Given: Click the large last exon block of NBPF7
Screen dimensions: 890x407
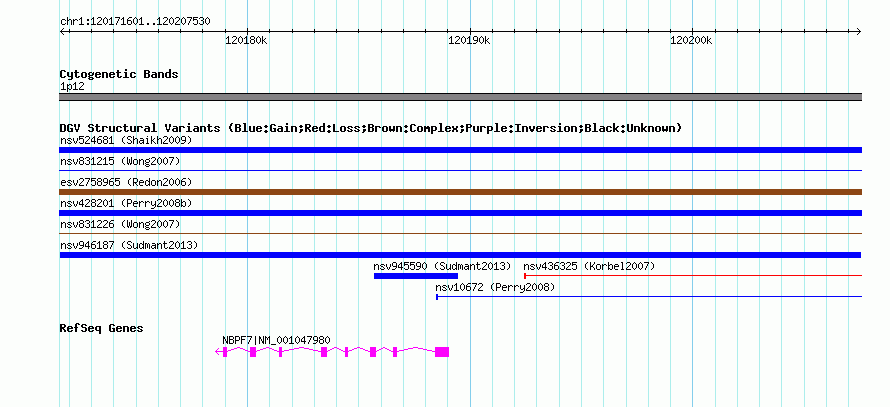Looking at the screenshot, I should tap(442, 352).
